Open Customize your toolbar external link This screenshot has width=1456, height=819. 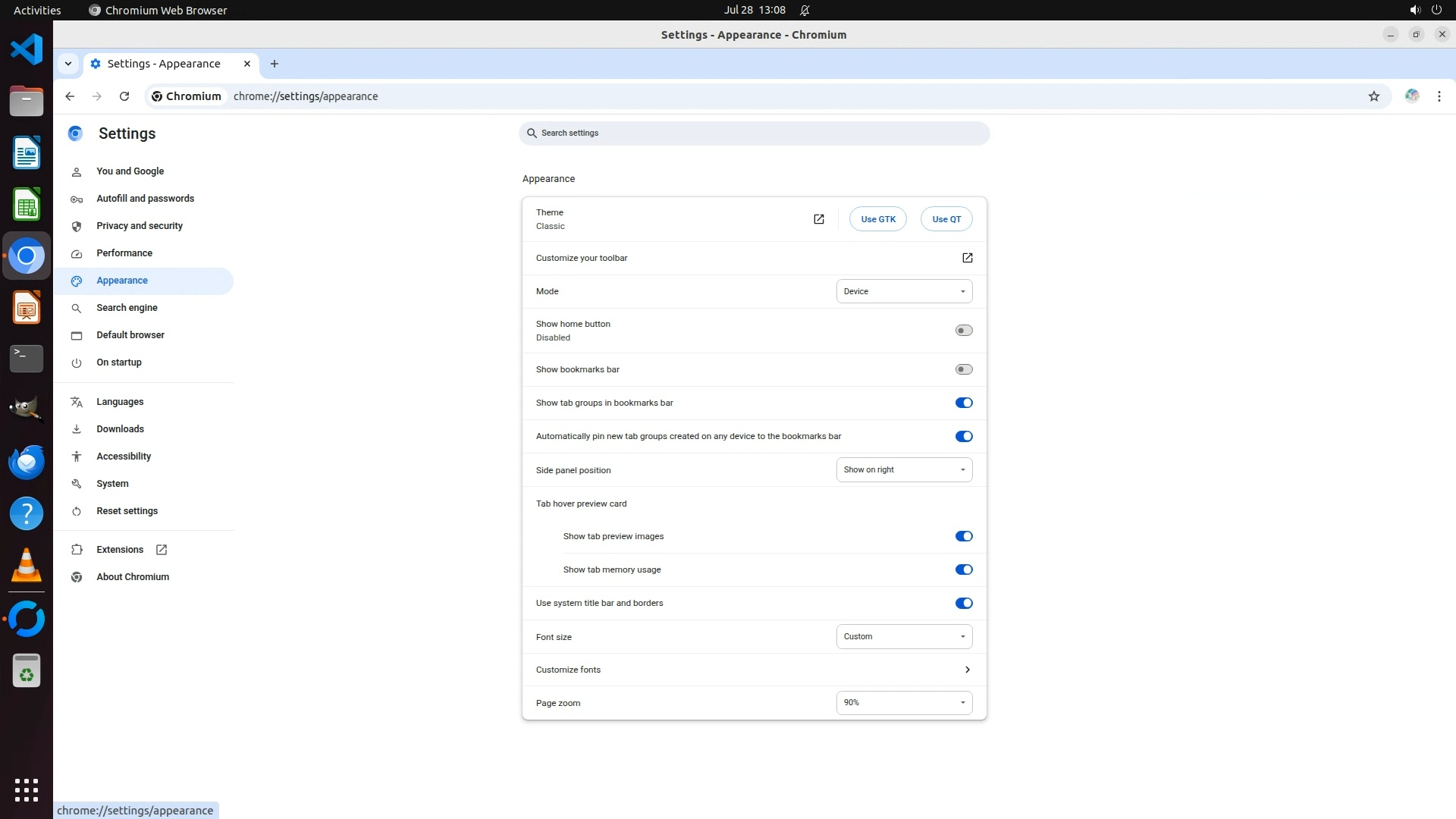967,258
